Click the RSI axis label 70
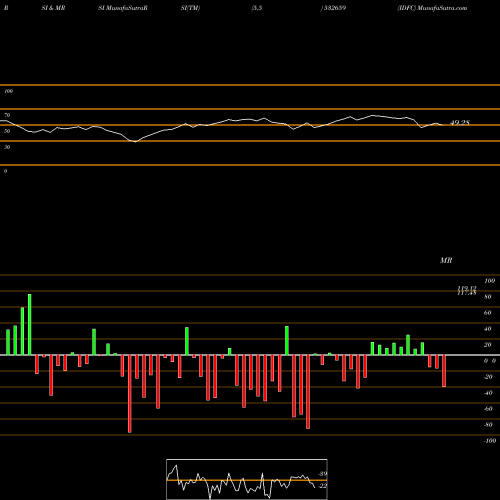The width and height of the screenshot is (500, 500). click(7, 115)
